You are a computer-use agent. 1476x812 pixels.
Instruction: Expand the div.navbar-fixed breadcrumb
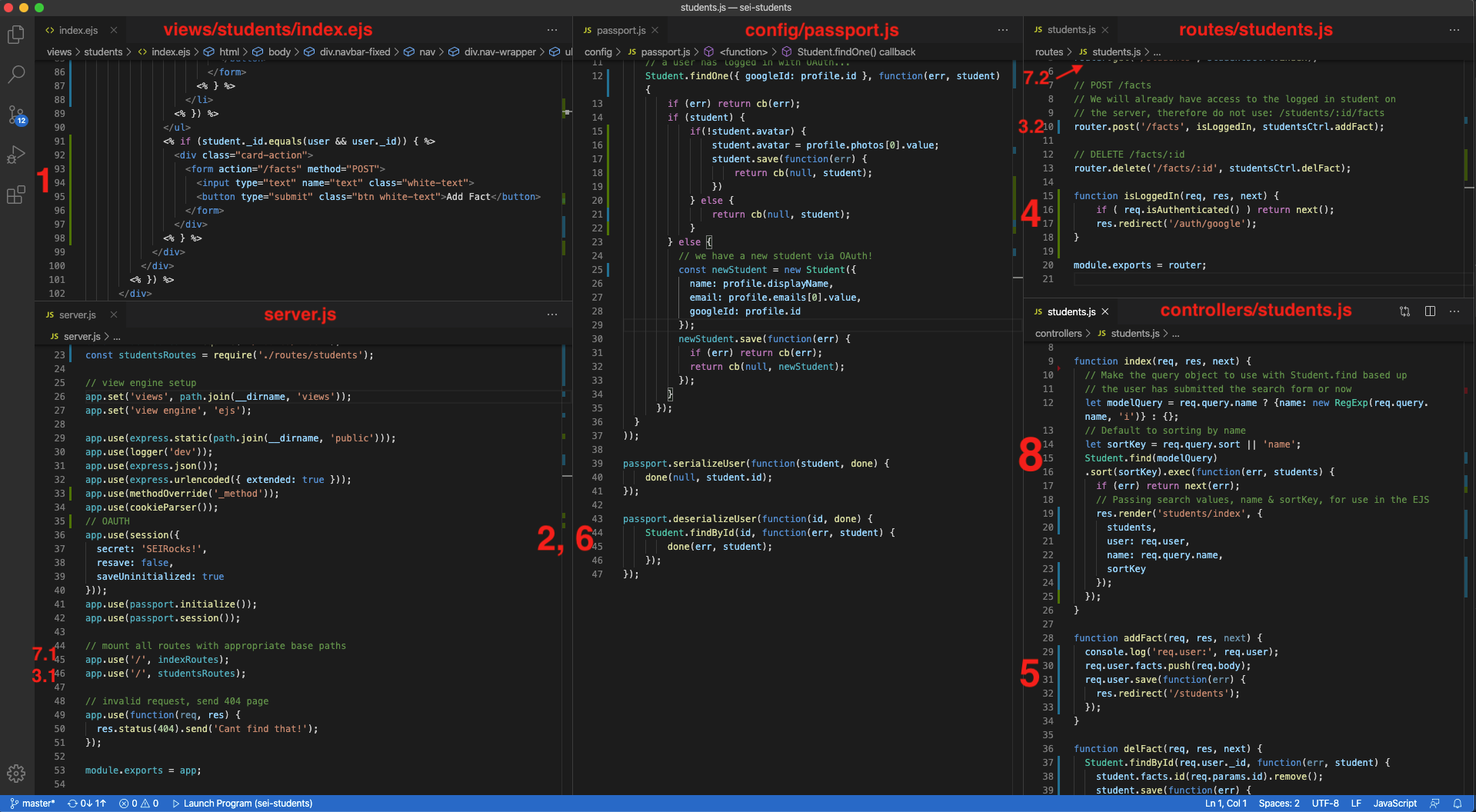pyautogui.click(x=355, y=52)
